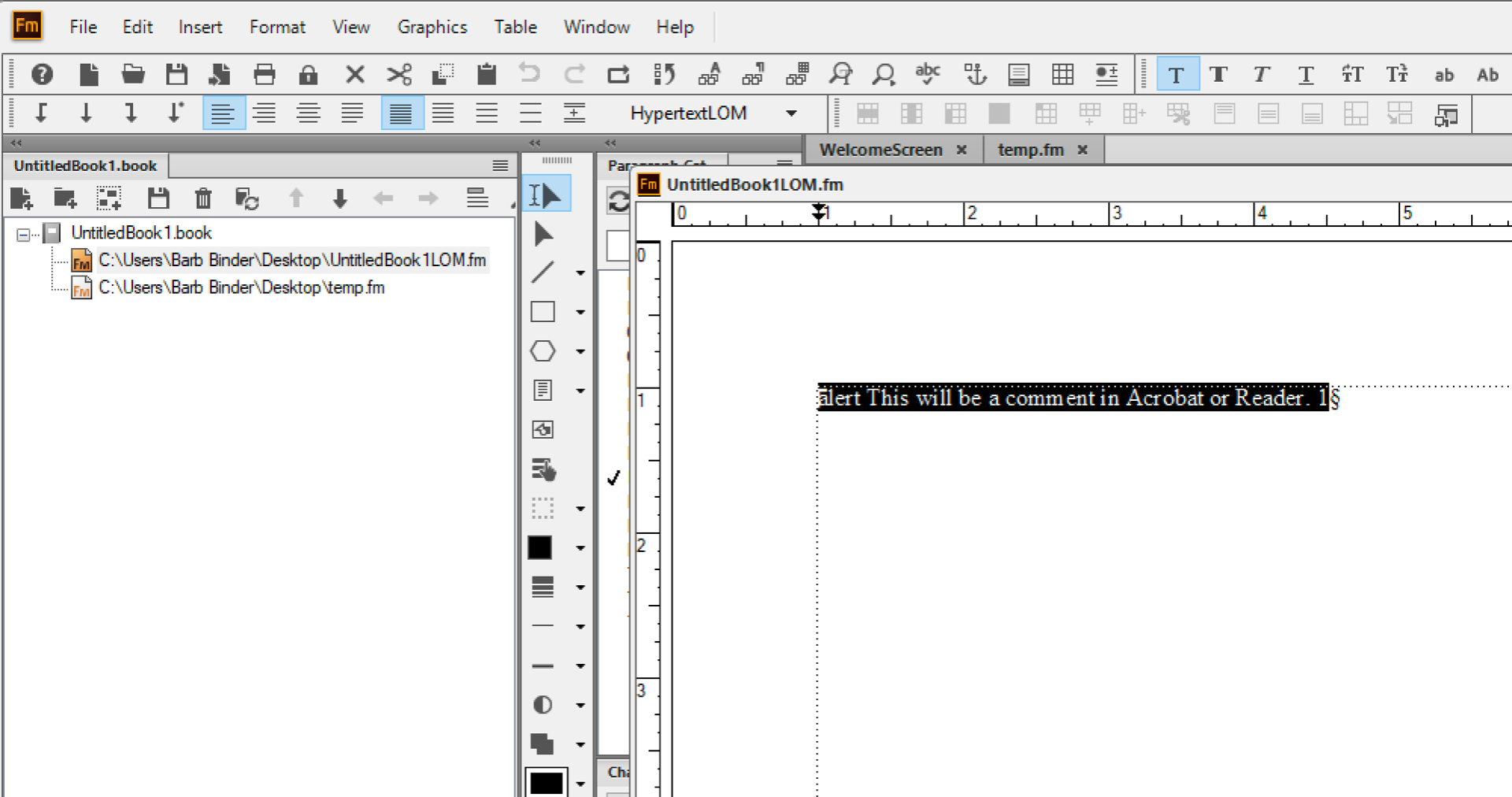Add file to book icon

click(x=21, y=198)
